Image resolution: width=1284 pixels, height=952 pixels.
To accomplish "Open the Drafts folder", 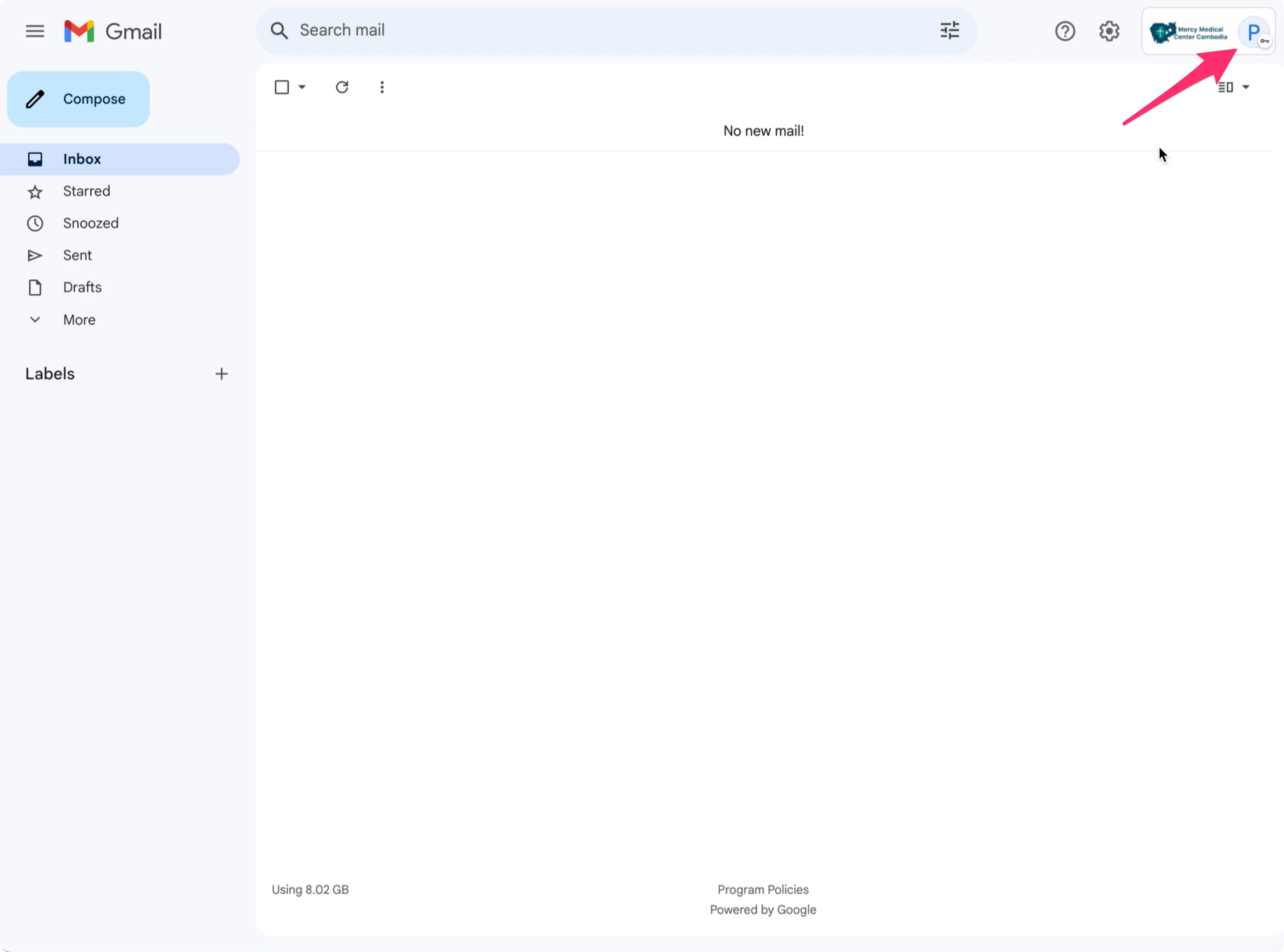I will (82, 287).
